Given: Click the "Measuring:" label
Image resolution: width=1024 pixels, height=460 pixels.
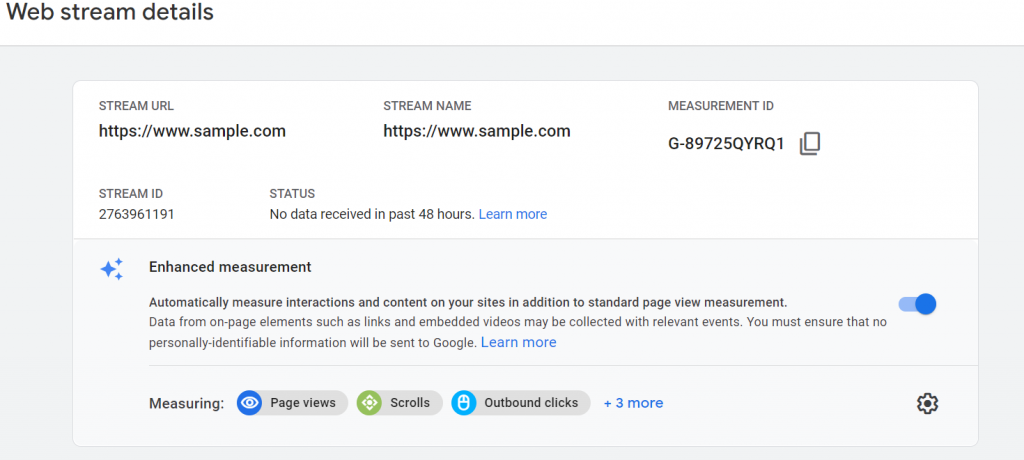Looking at the screenshot, I should (186, 403).
